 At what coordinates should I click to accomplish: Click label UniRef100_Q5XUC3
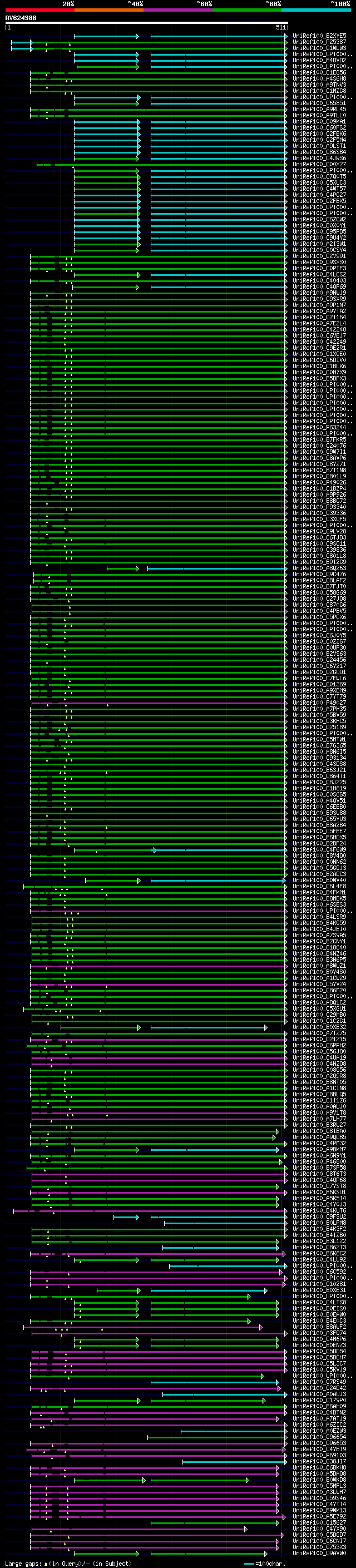[319, 183]
